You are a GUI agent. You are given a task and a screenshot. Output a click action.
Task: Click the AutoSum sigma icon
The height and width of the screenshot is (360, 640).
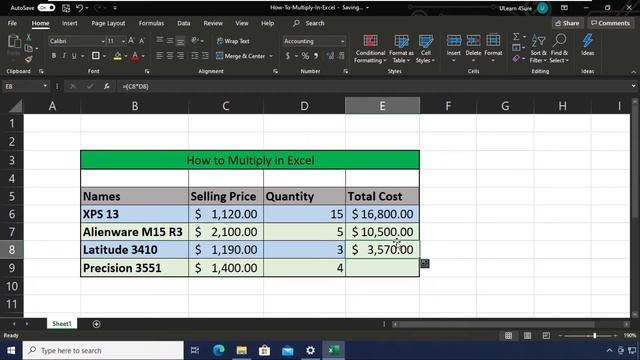[x=516, y=37]
